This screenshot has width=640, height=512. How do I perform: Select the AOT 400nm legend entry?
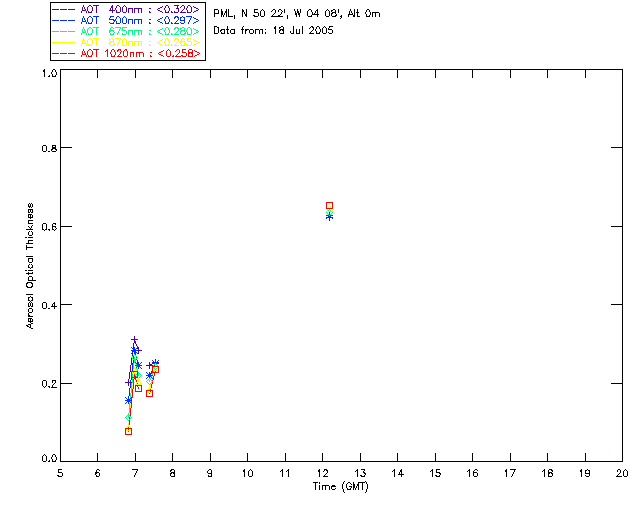127,9
